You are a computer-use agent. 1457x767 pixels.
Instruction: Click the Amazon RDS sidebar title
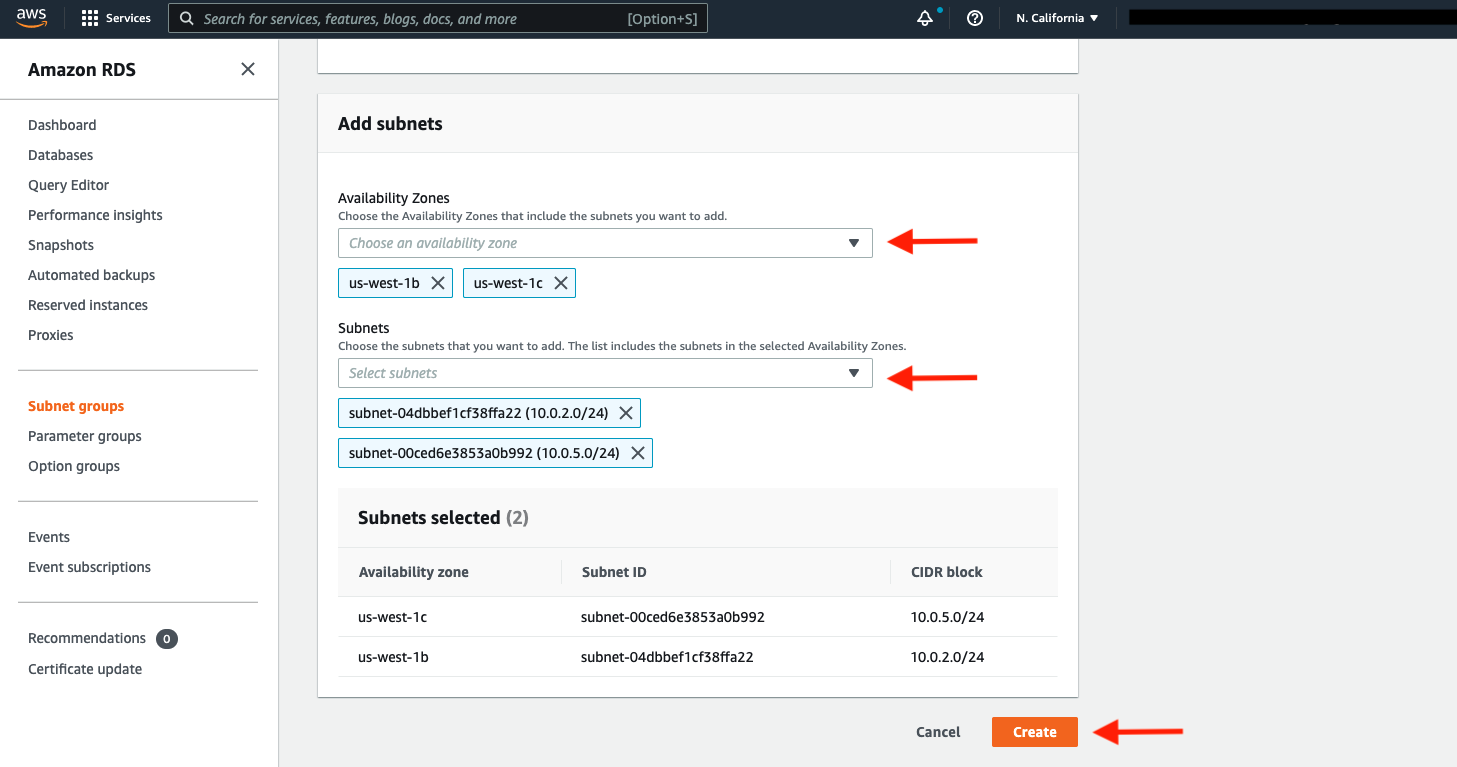[x=82, y=69]
